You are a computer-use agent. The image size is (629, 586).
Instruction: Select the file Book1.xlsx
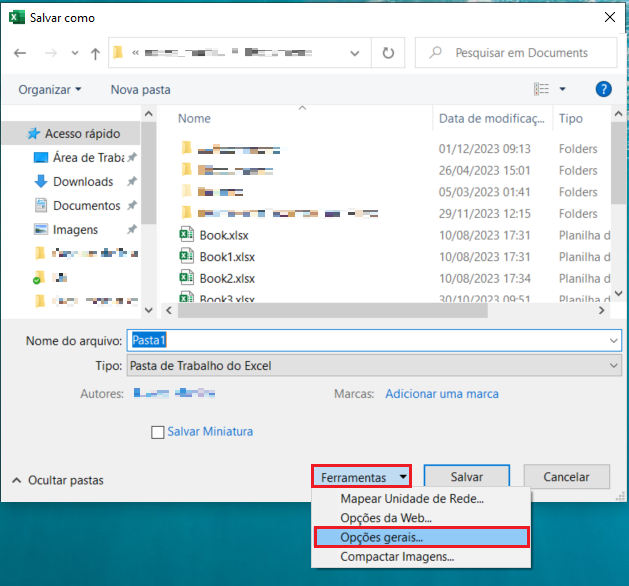tap(227, 257)
